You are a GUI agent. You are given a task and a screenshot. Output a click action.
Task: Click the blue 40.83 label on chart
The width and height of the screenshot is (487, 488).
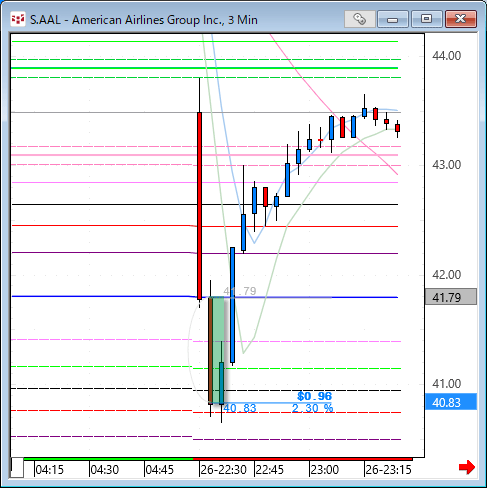click(240, 408)
